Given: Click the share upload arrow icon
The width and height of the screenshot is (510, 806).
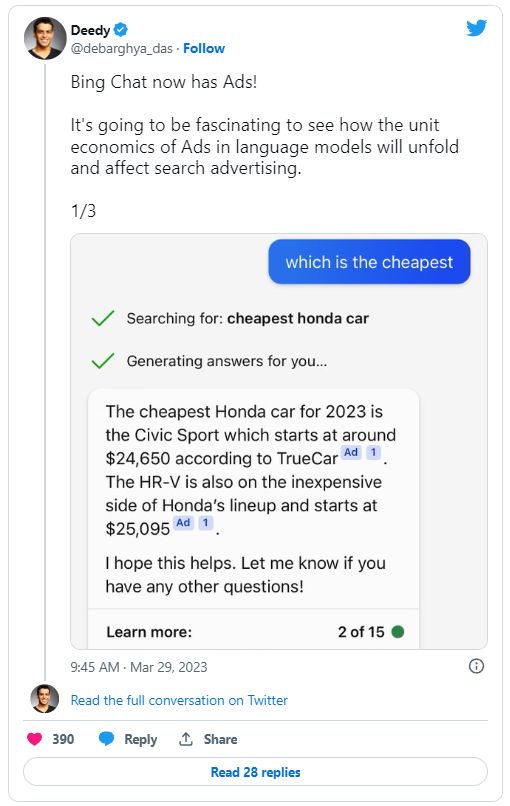Looking at the screenshot, I should (x=186, y=739).
